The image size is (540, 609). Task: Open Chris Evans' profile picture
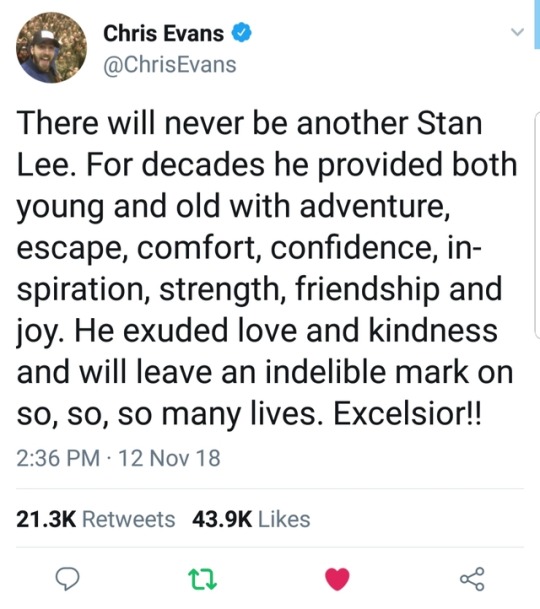click(x=51, y=47)
